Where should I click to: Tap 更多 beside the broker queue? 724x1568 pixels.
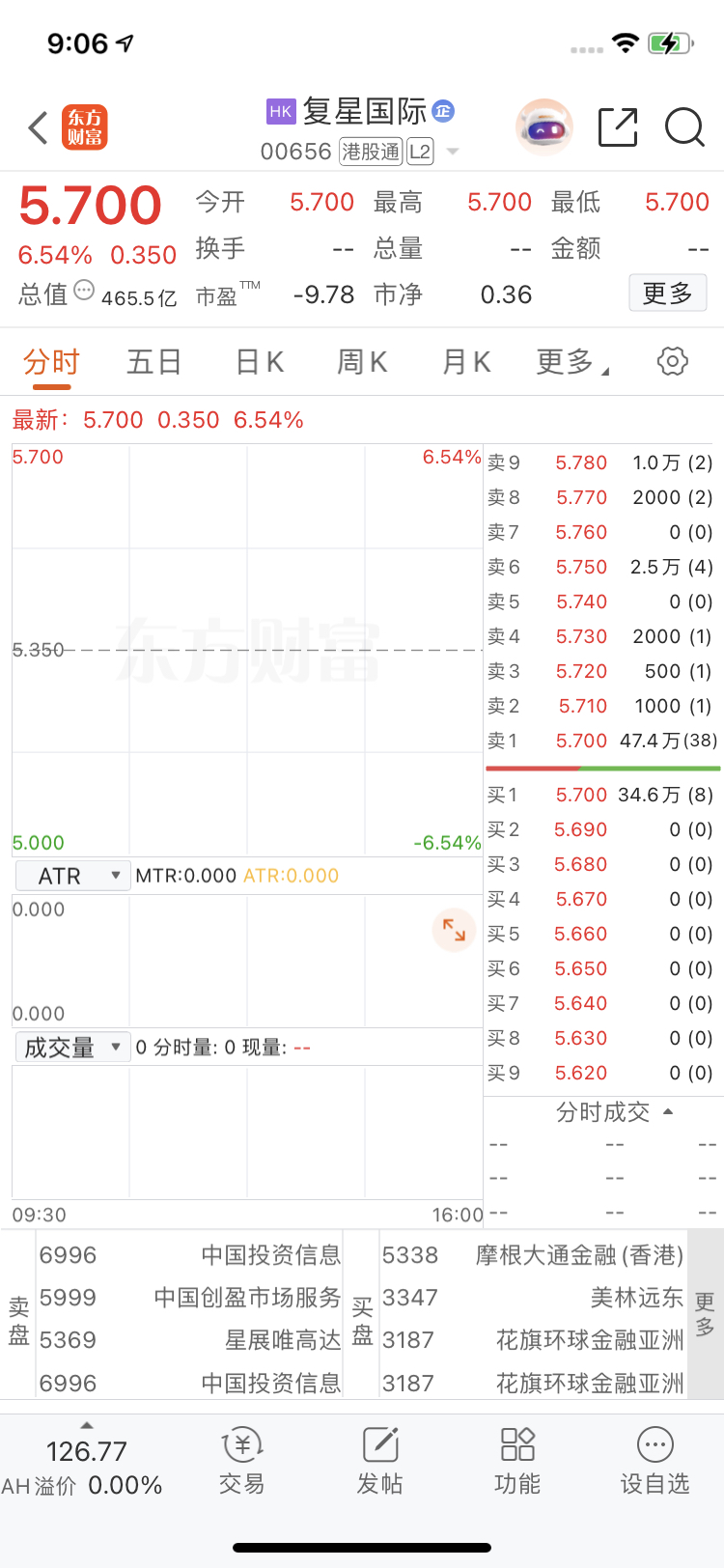point(706,1314)
